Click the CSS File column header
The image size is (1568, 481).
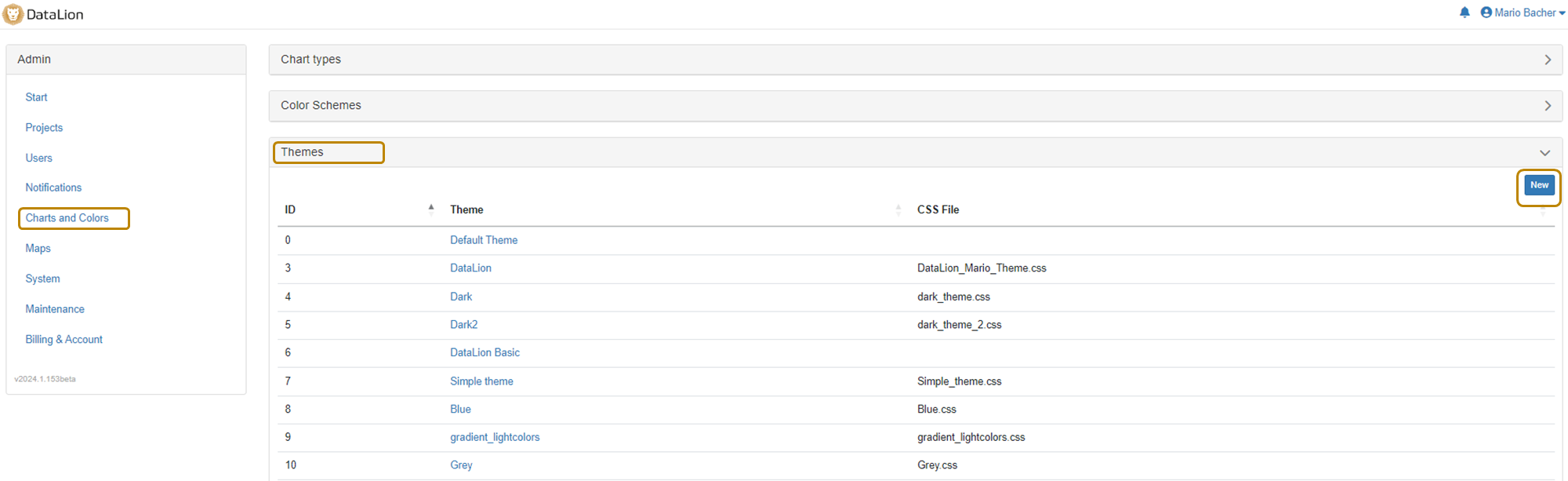coord(938,210)
